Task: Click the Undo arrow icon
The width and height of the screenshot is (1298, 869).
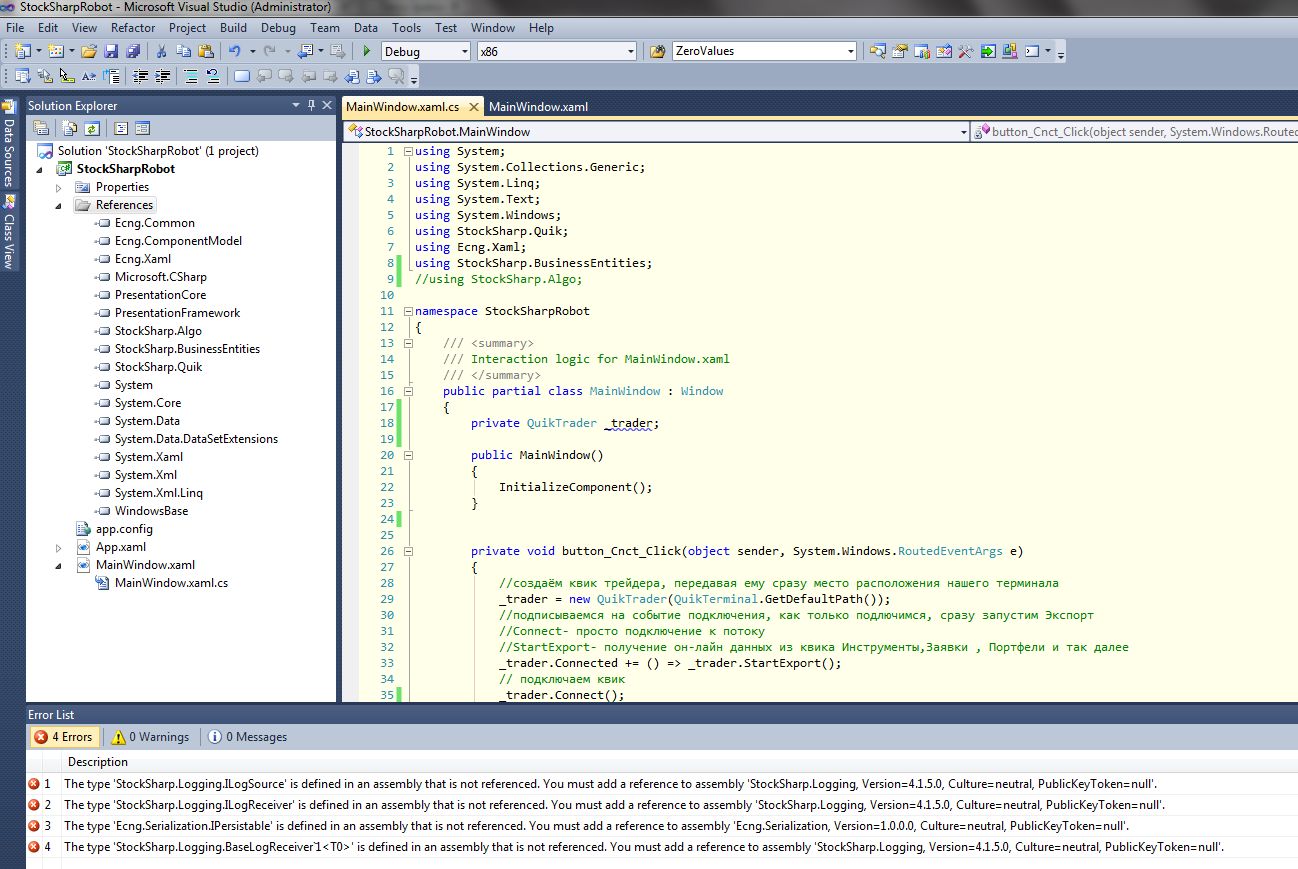Action: coord(234,51)
